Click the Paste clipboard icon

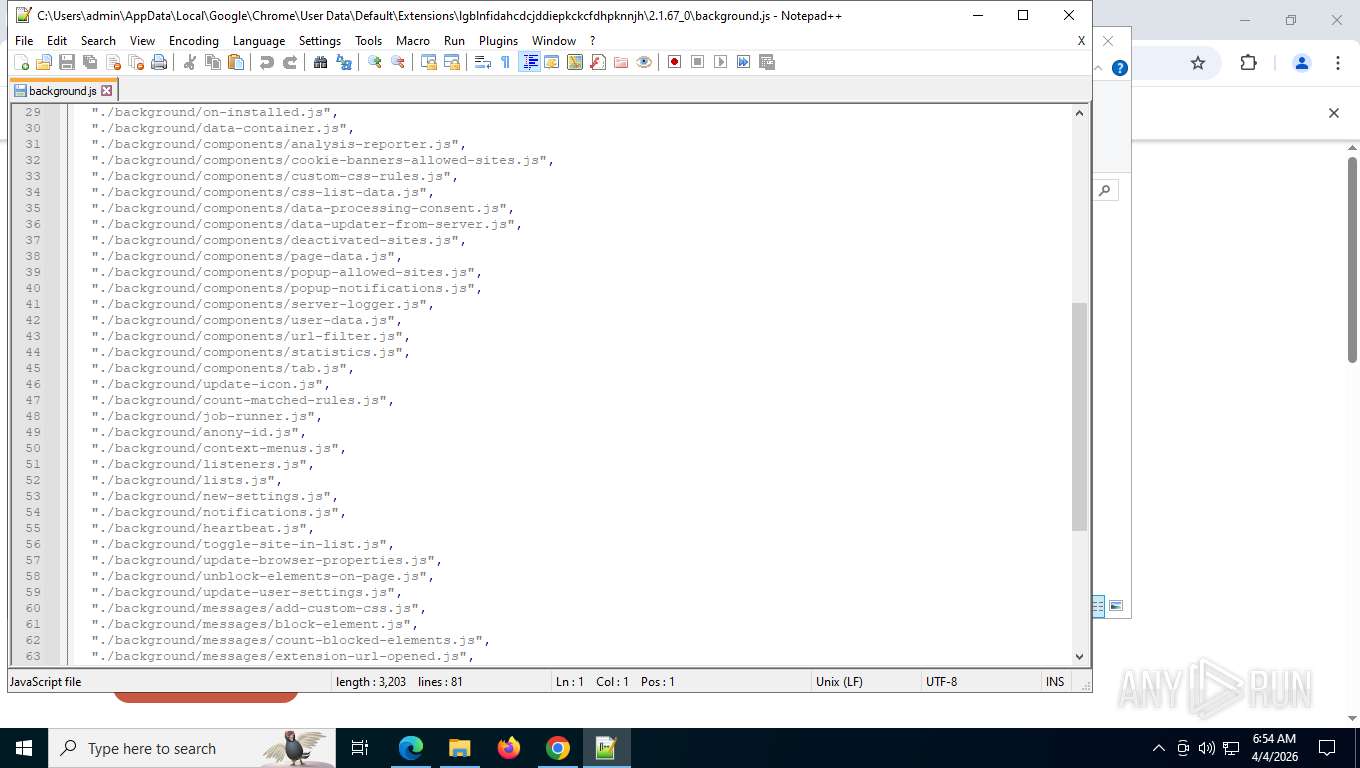coord(235,62)
